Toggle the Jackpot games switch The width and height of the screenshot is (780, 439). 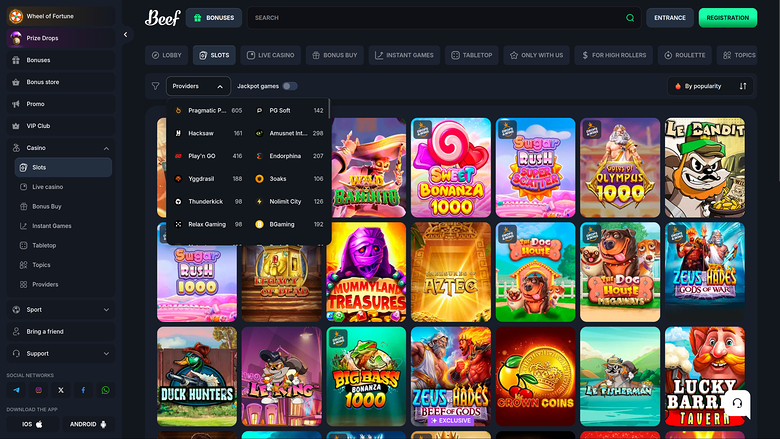coord(290,86)
